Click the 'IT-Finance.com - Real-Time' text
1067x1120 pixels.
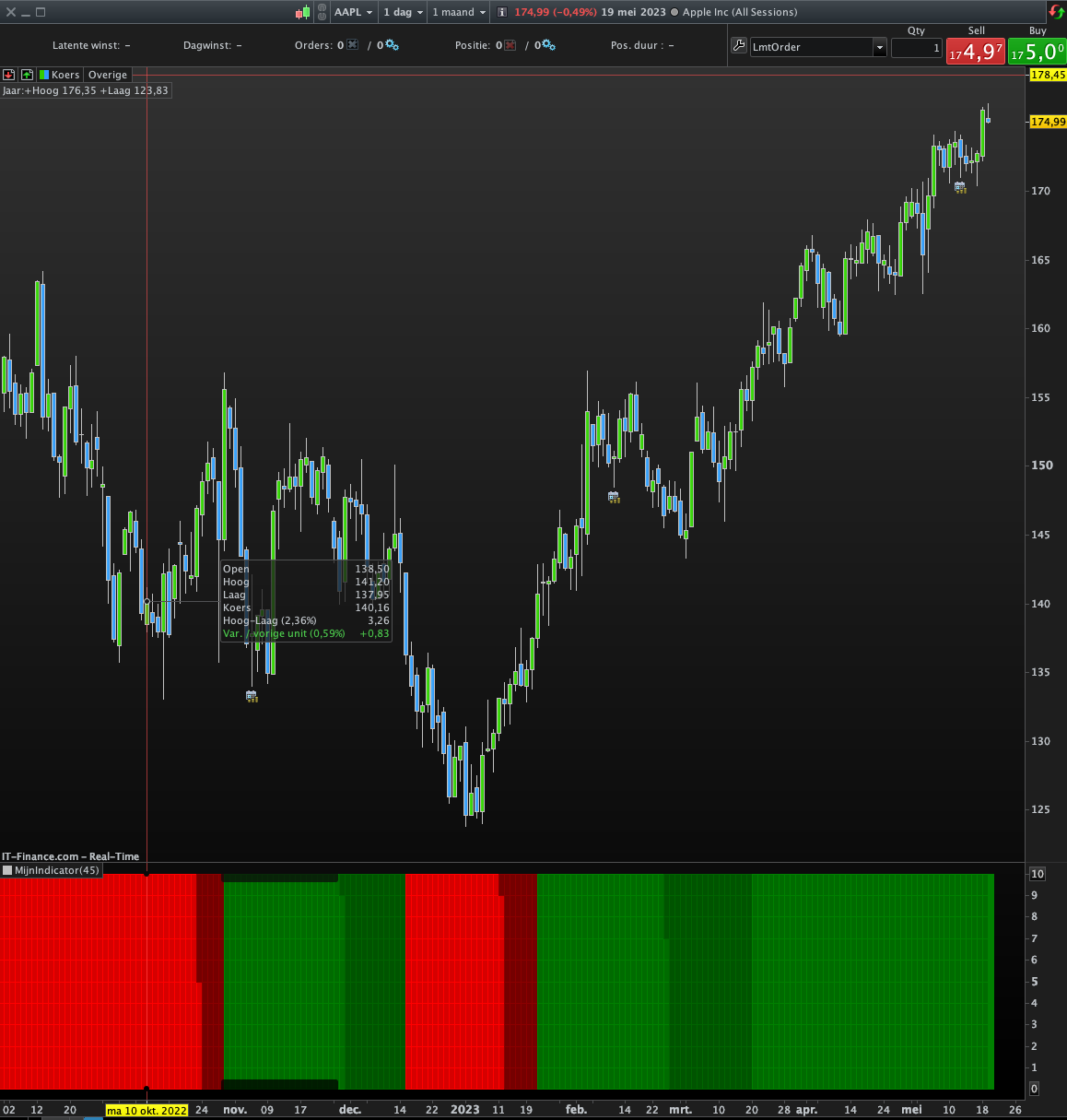(70, 856)
